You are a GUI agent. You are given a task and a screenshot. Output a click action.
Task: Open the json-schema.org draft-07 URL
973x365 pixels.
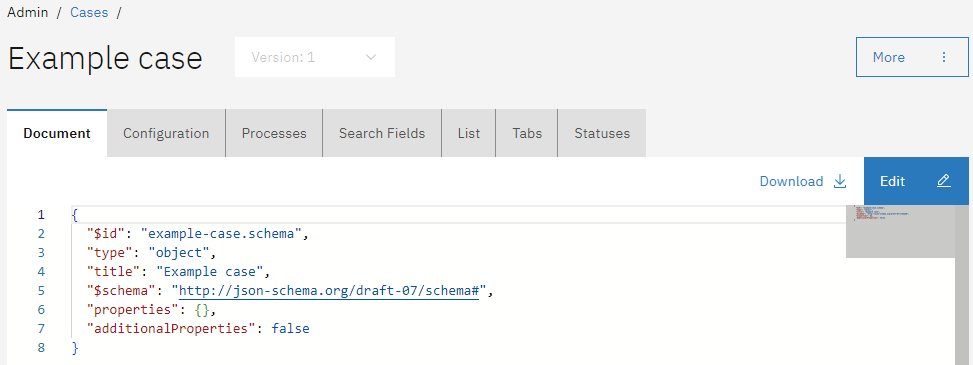[328, 291]
